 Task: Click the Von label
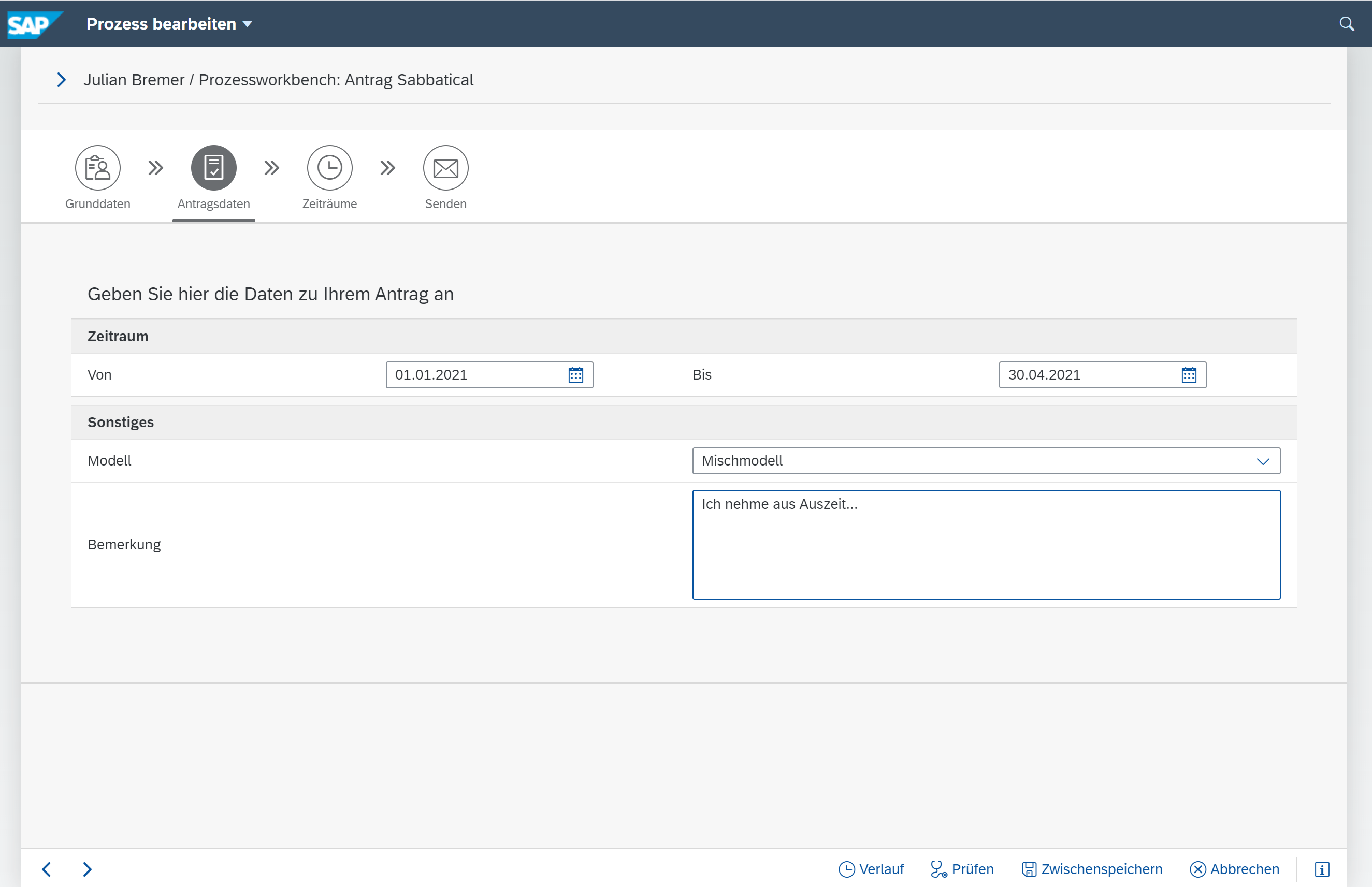tap(99, 375)
